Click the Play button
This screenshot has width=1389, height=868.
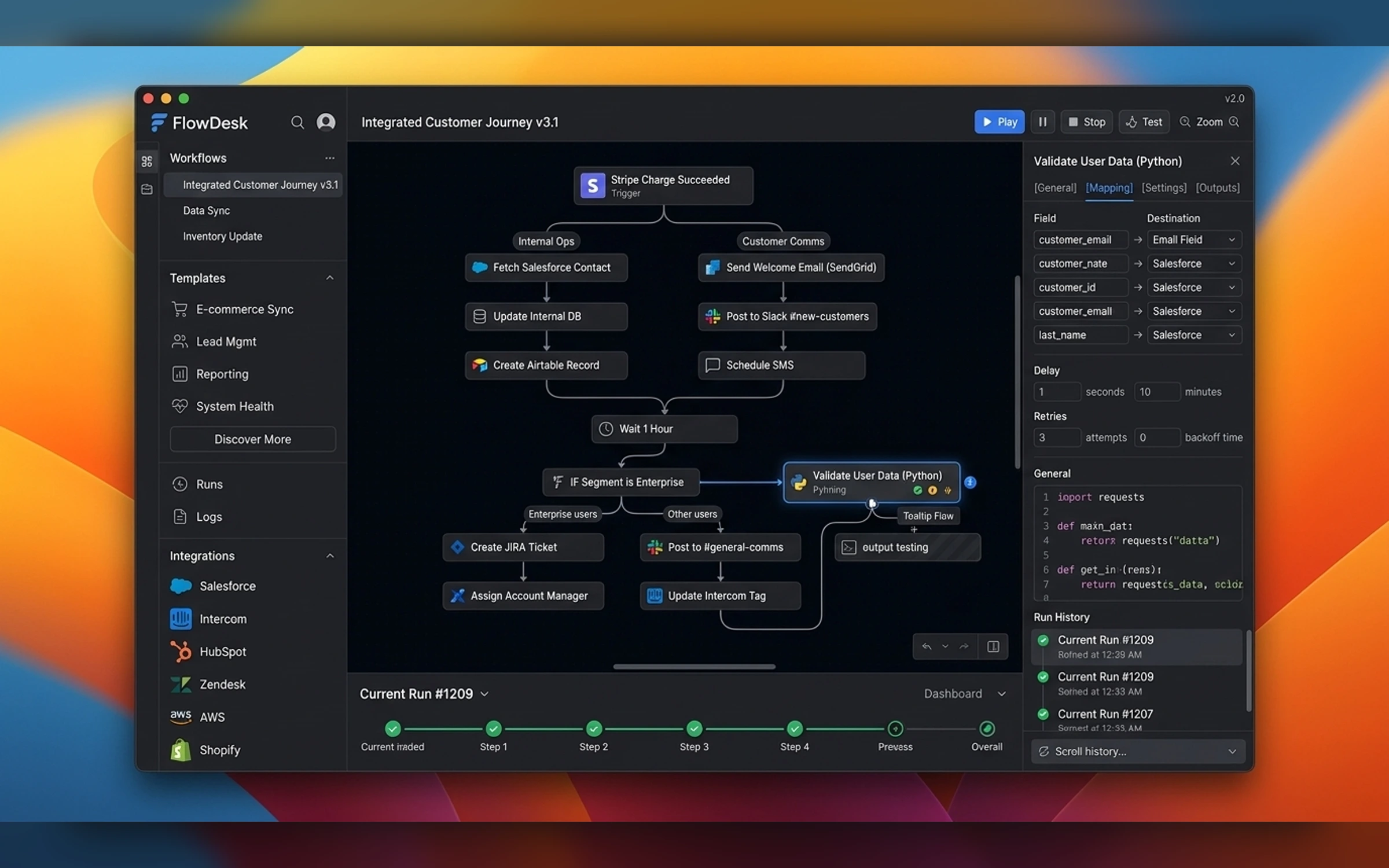click(1000, 122)
